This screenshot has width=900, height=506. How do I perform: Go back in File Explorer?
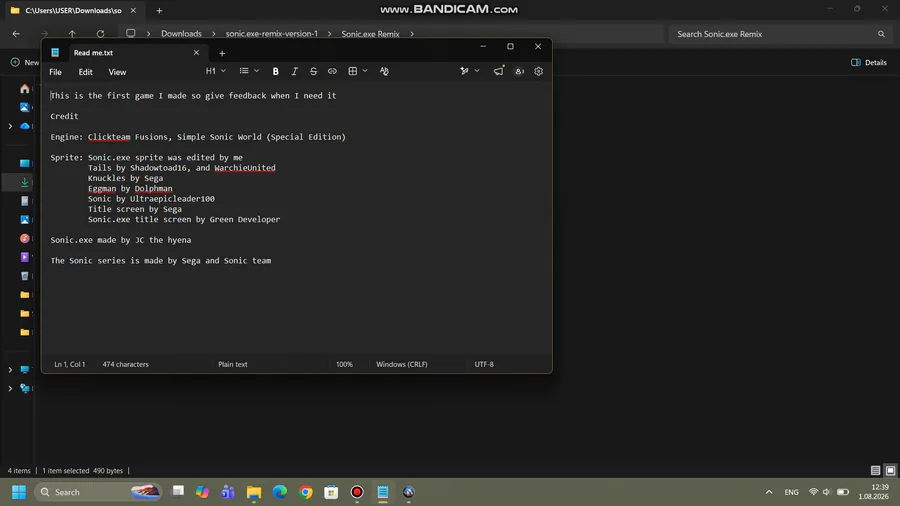(16, 34)
